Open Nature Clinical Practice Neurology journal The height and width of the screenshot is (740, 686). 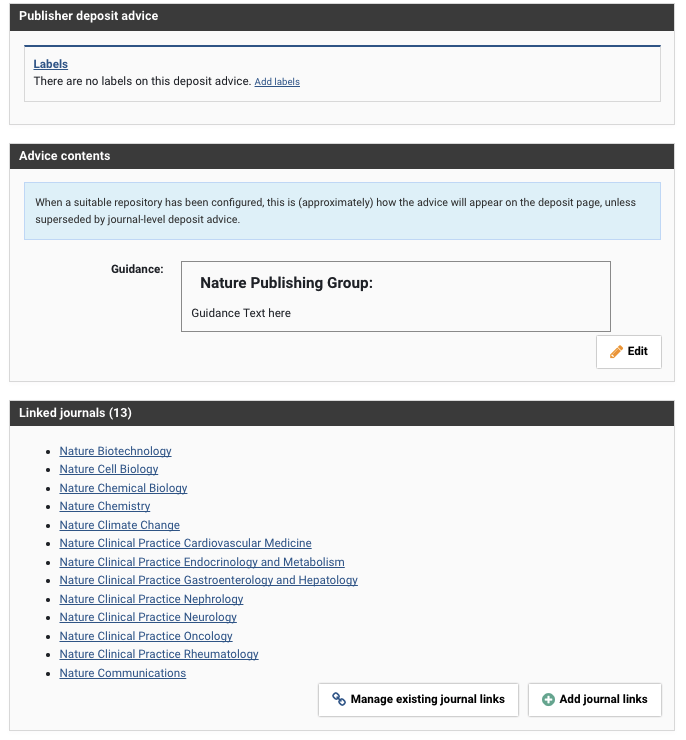[148, 617]
